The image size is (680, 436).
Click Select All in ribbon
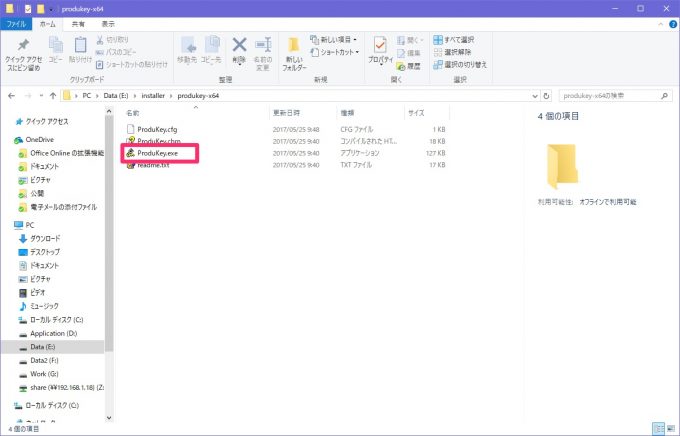click(x=454, y=39)
